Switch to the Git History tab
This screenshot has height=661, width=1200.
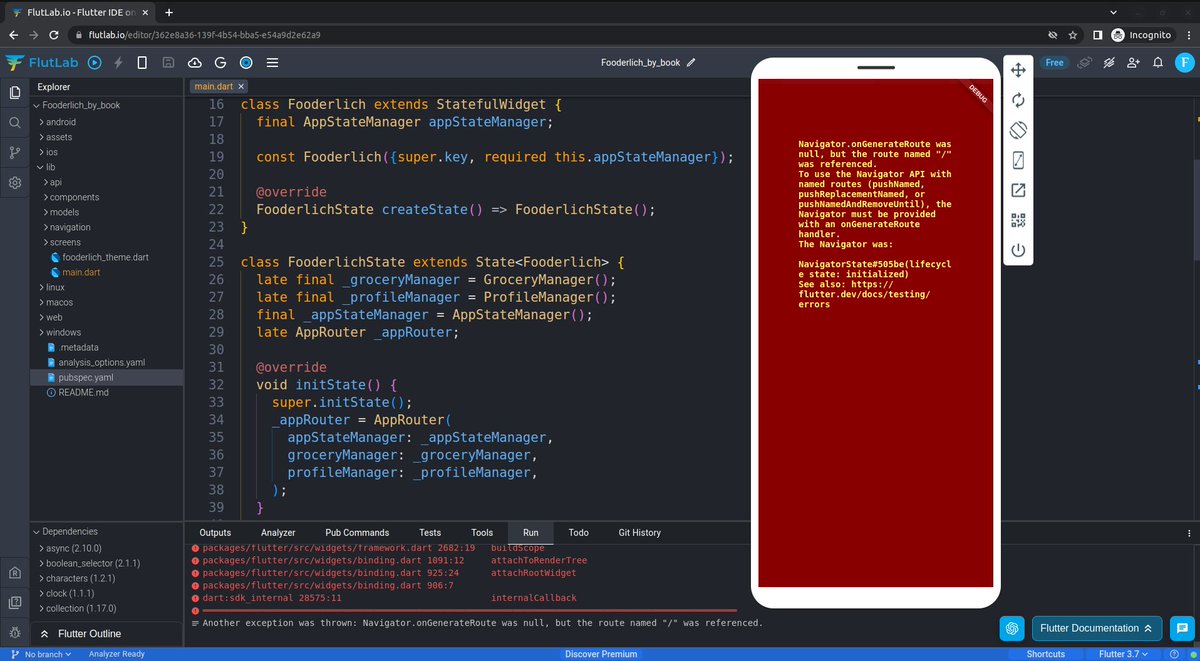[639, 533]
